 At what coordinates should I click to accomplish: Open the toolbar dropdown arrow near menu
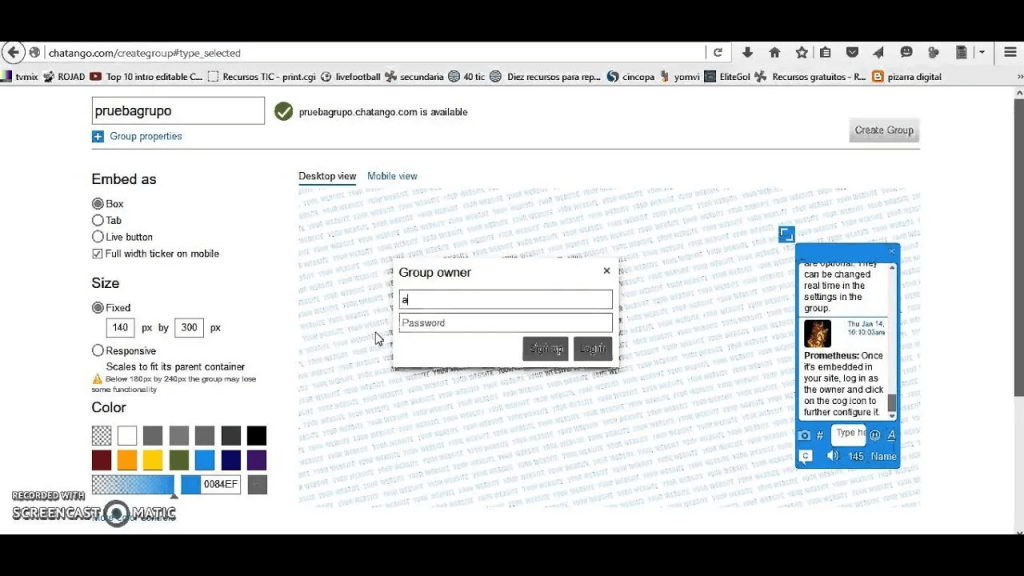click(x=982, y=53)
